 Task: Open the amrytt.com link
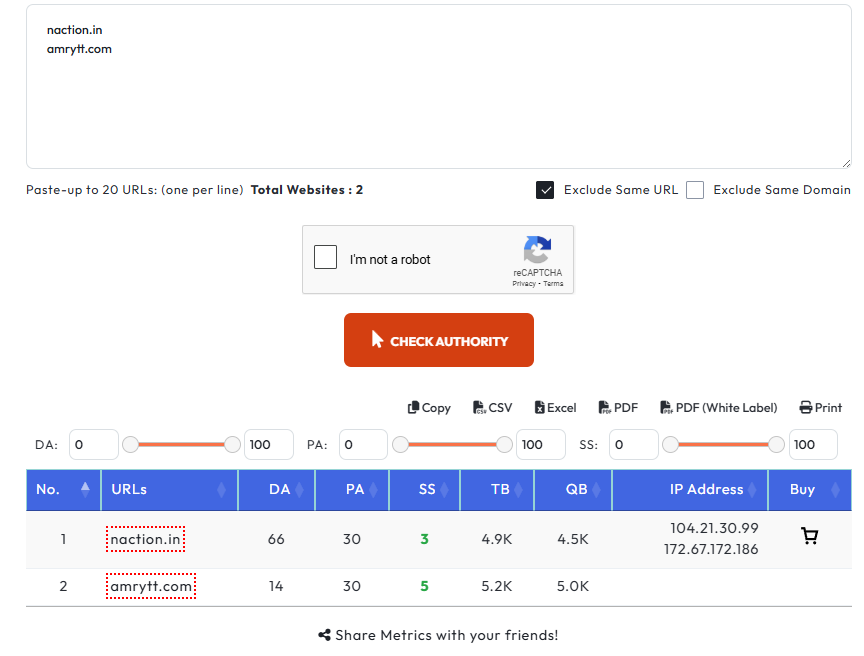151,586
